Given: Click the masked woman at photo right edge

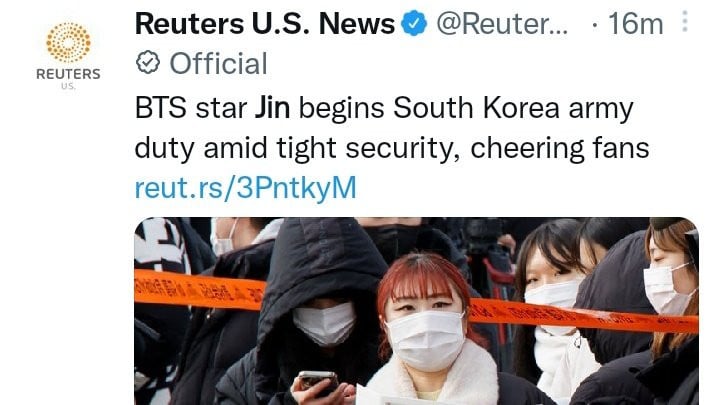Looking at the screenshot, I should pyautogui.click(x=672, y=312).
